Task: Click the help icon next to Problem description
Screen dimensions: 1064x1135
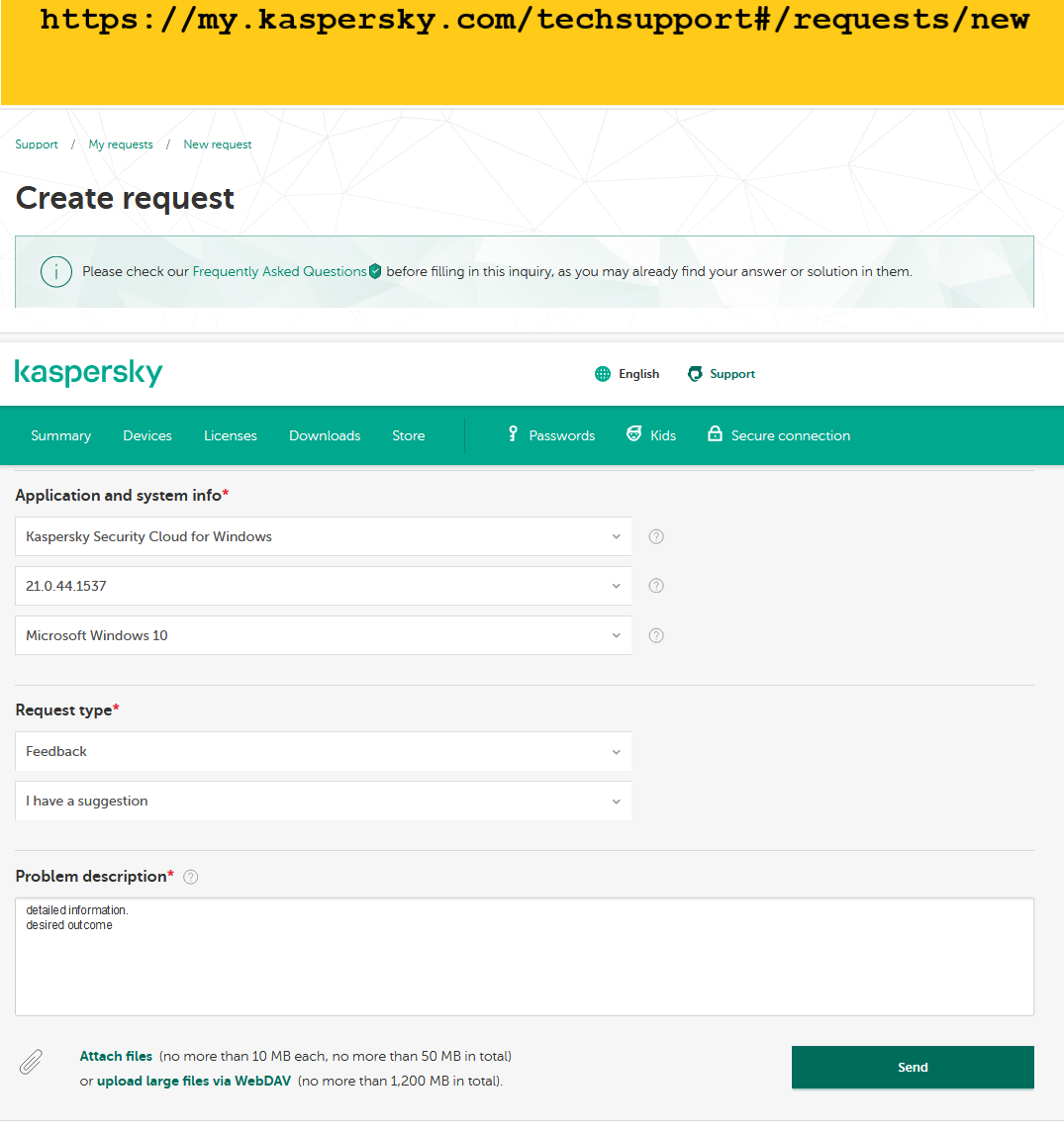Action: 190,878
